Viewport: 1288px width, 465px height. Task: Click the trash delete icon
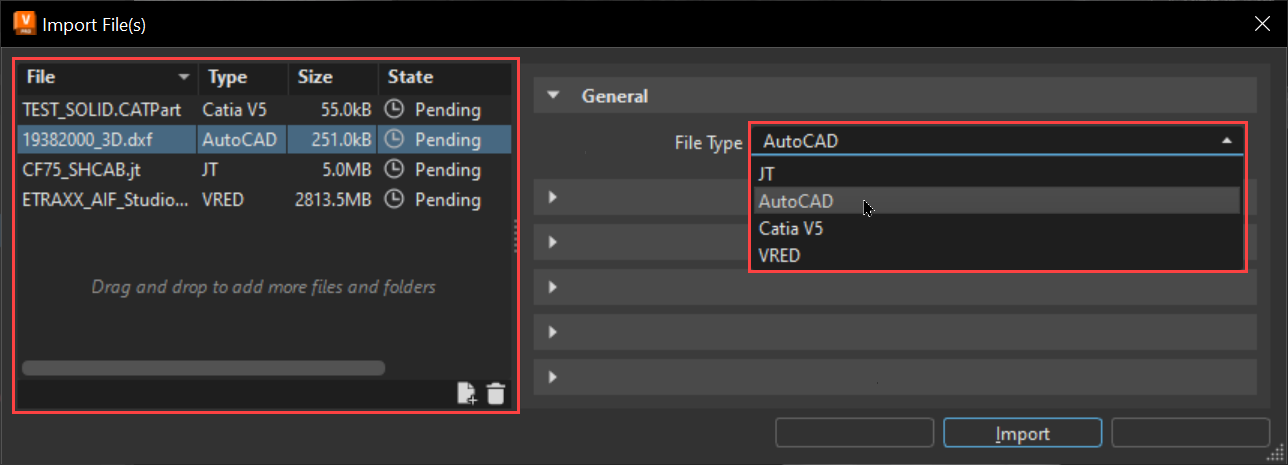[x=496, y=394]
